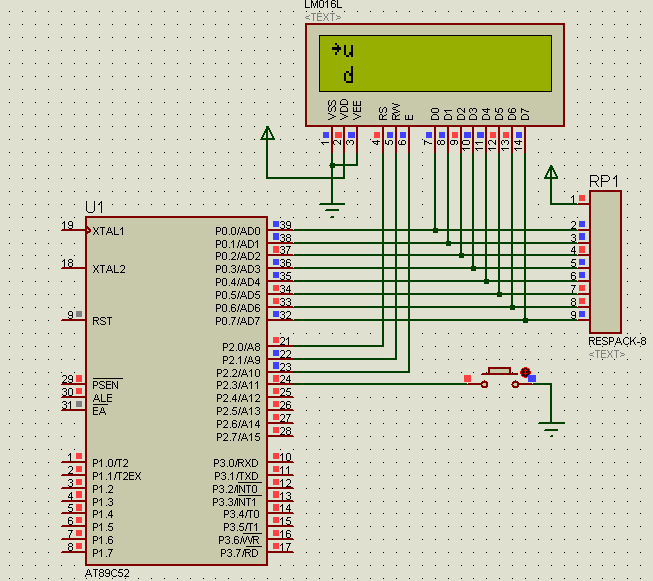Click the green LM016L LCD screen
The height and width of the screenshot is (581, 653).
(434, 63)
